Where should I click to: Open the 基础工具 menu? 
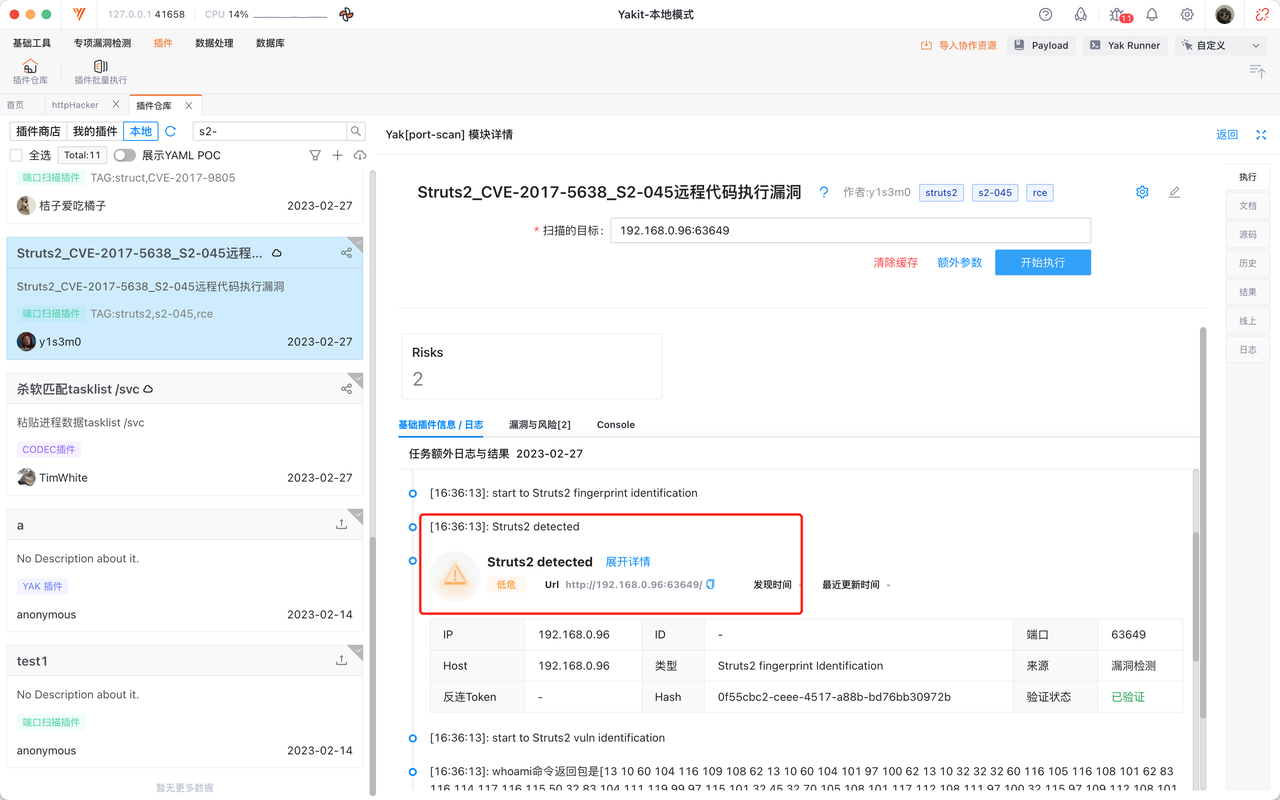(x=32, y=43)
